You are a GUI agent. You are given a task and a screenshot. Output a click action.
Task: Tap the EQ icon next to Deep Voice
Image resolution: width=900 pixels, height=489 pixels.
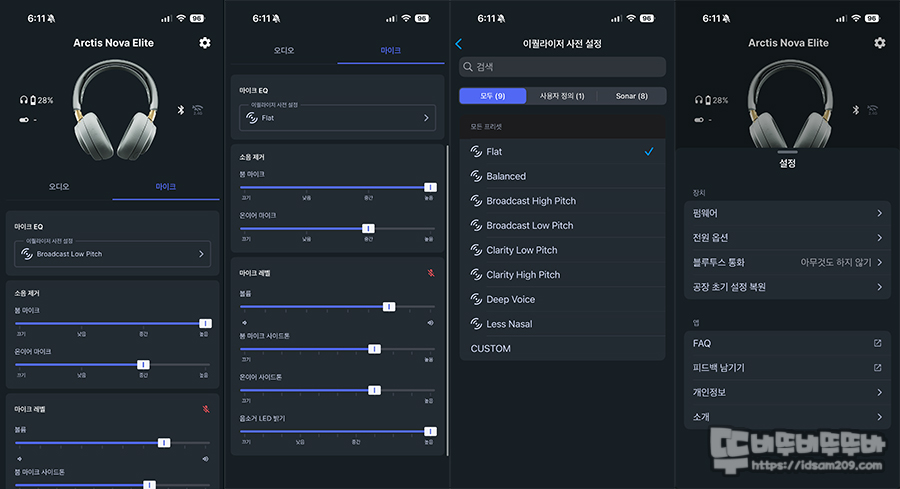476,300
